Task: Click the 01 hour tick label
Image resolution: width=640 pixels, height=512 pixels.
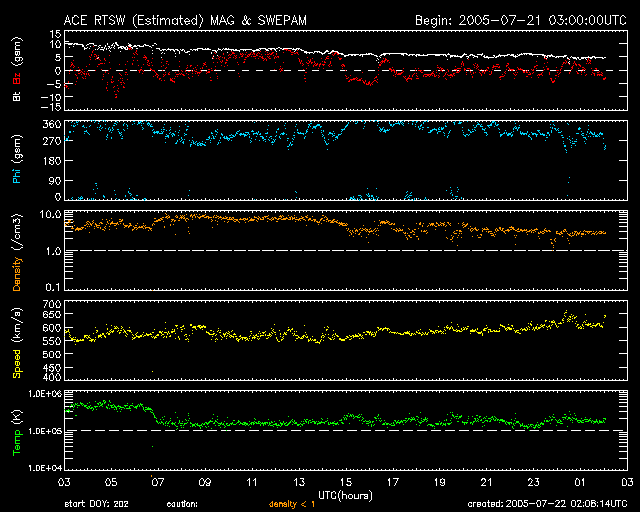Action: [x=579, y=482]
